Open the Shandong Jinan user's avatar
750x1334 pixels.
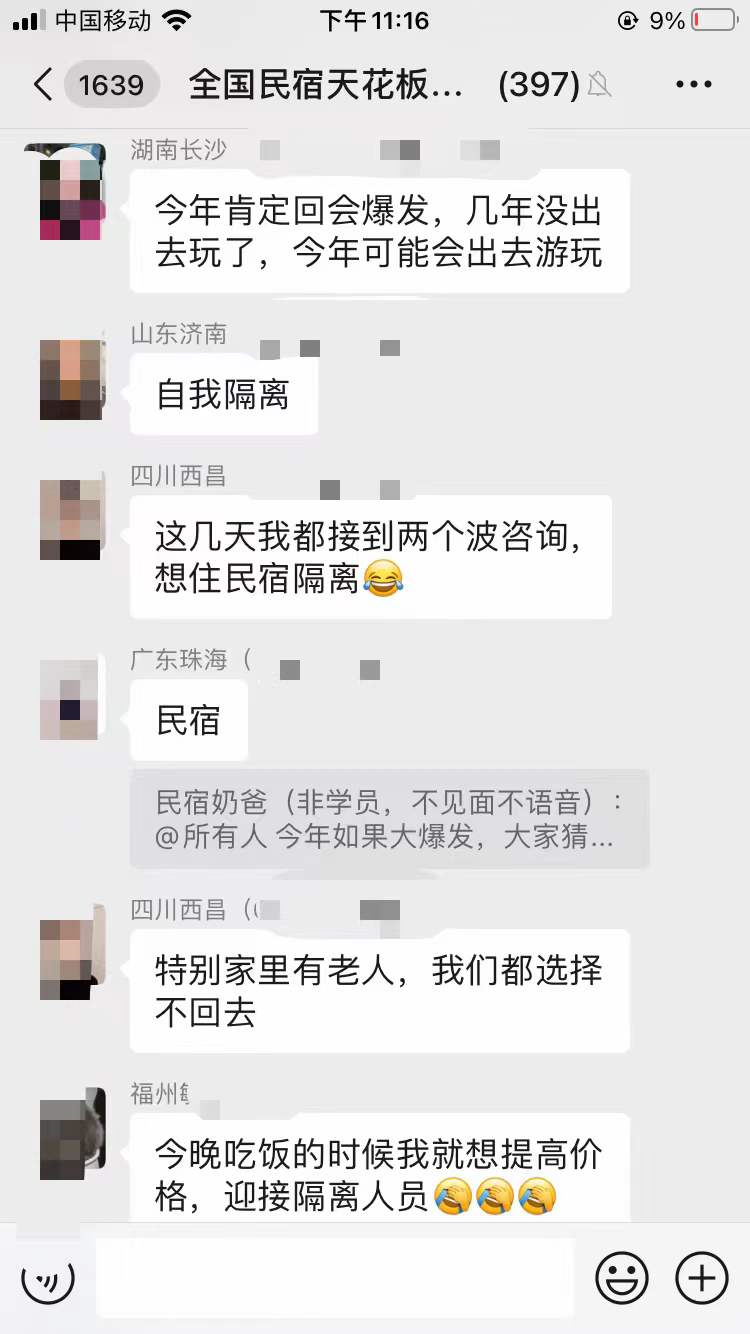tap(72, 379)
